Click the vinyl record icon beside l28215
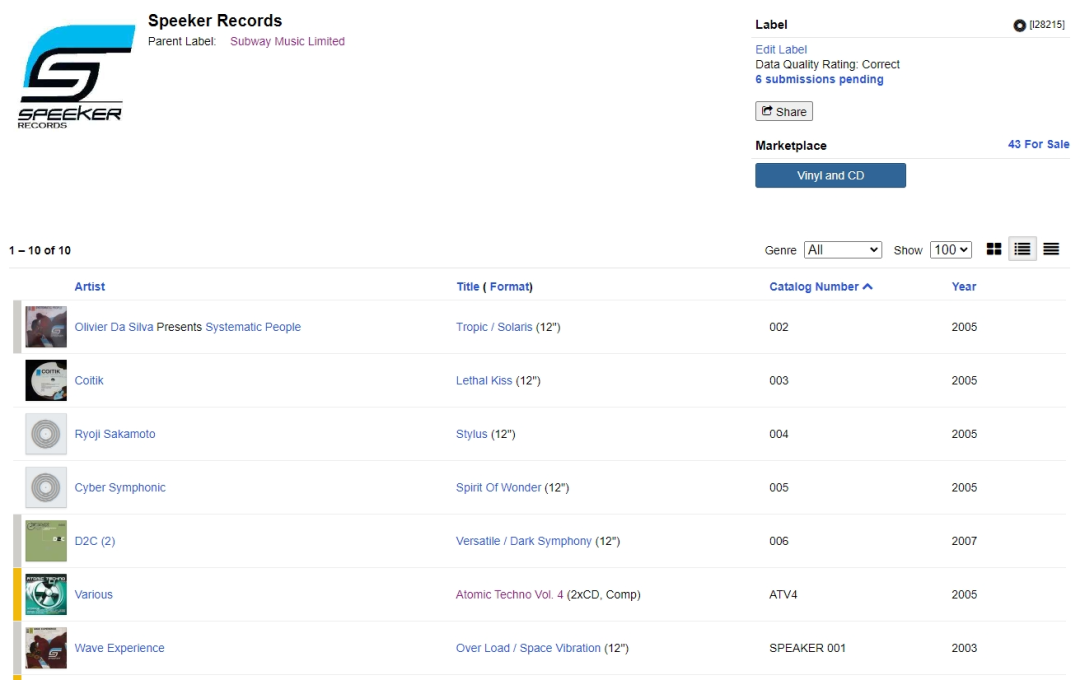 (1019, 25)
